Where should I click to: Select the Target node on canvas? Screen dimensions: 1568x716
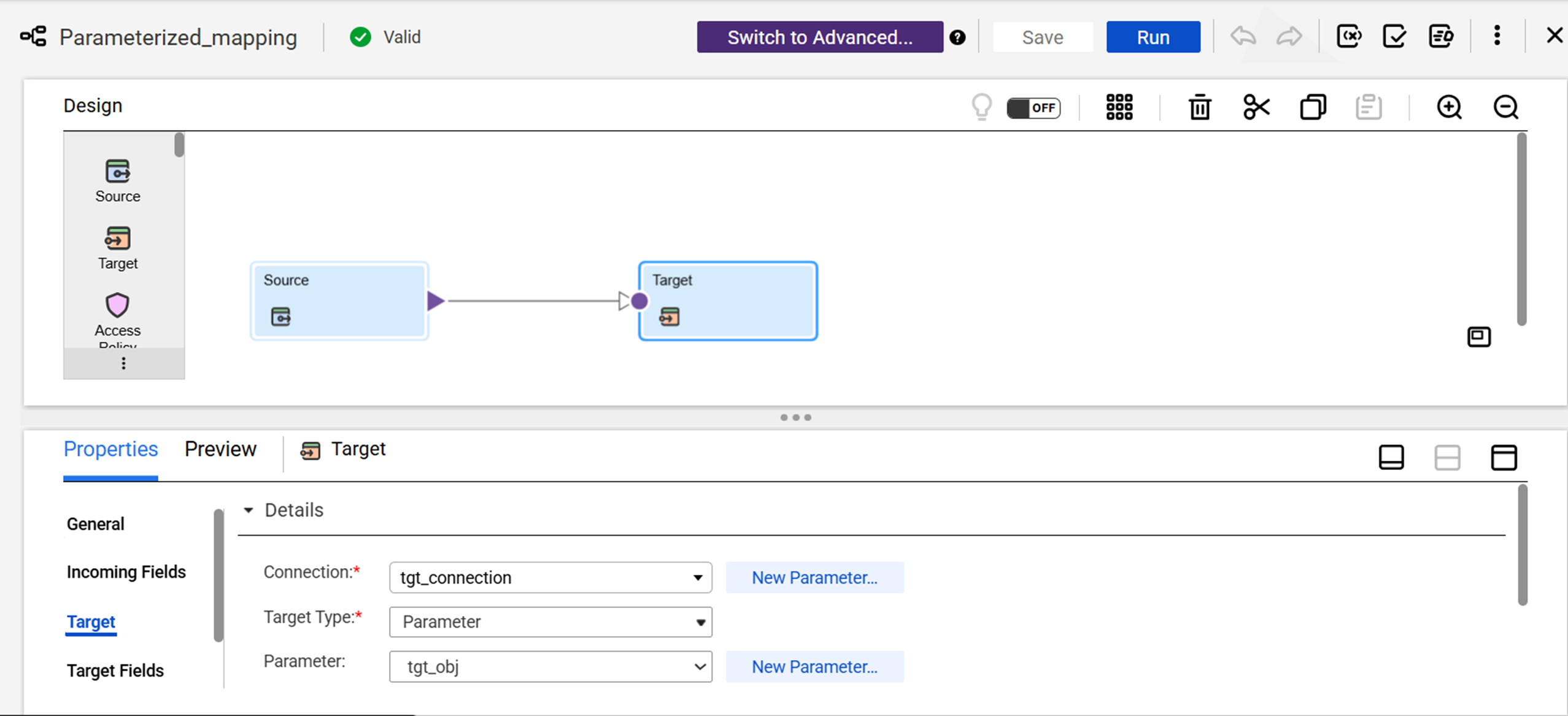[728, 301]
